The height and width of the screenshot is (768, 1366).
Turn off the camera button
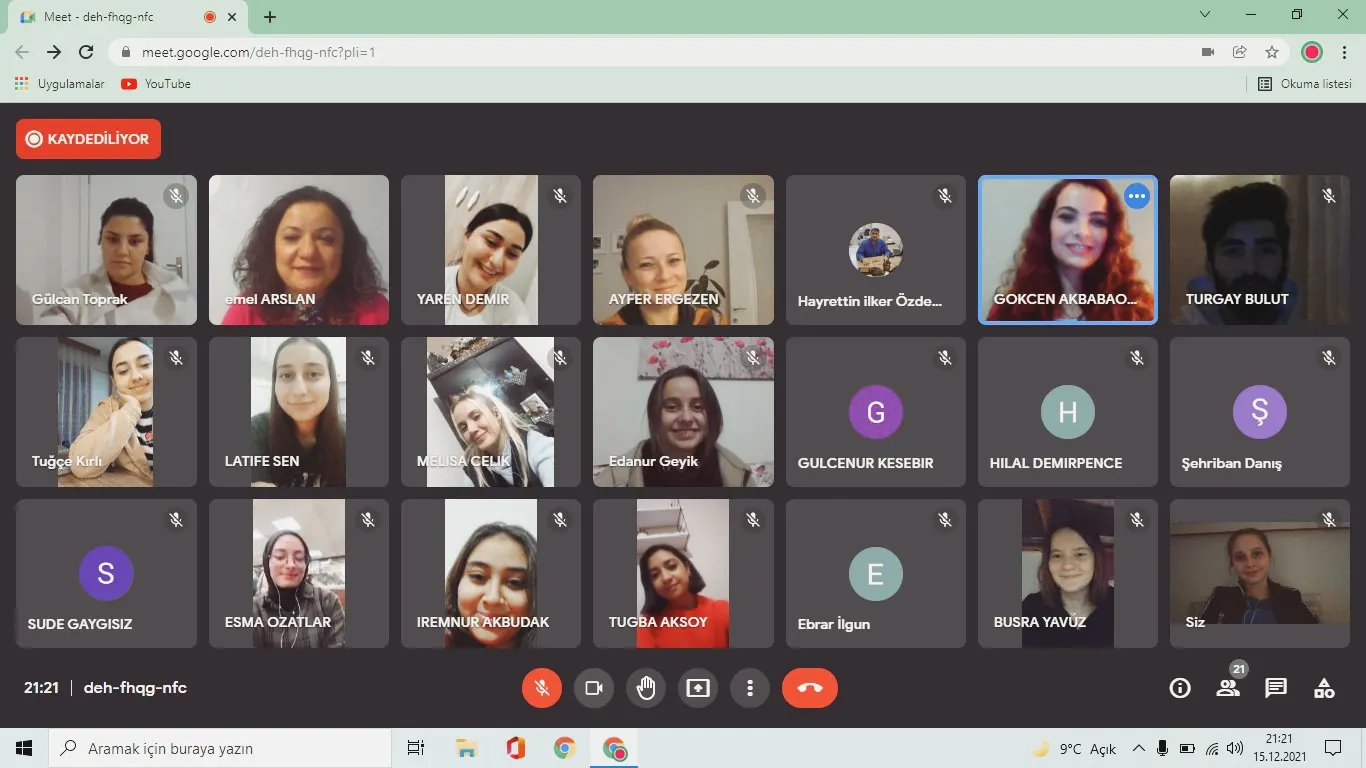[594, 688]
